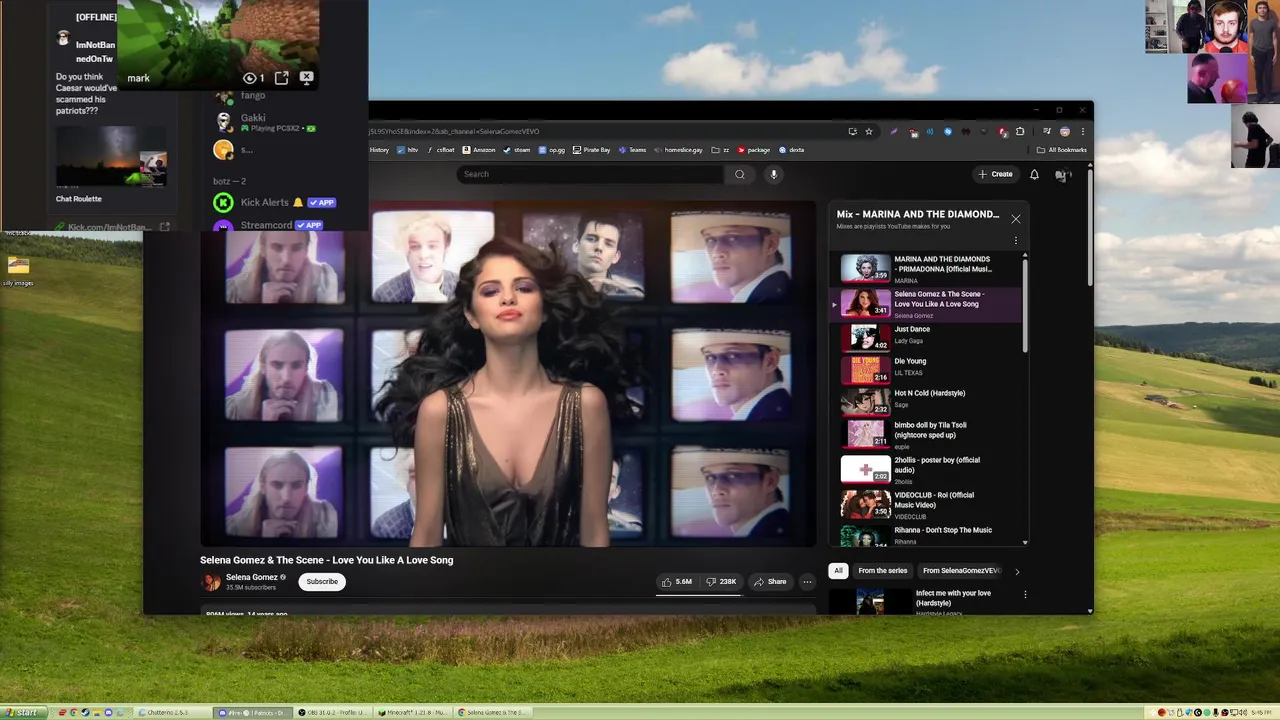Open the homeslice.gay bookmark
The height and width of the screenshot is (720, 1280).
(x=679, y=150)
